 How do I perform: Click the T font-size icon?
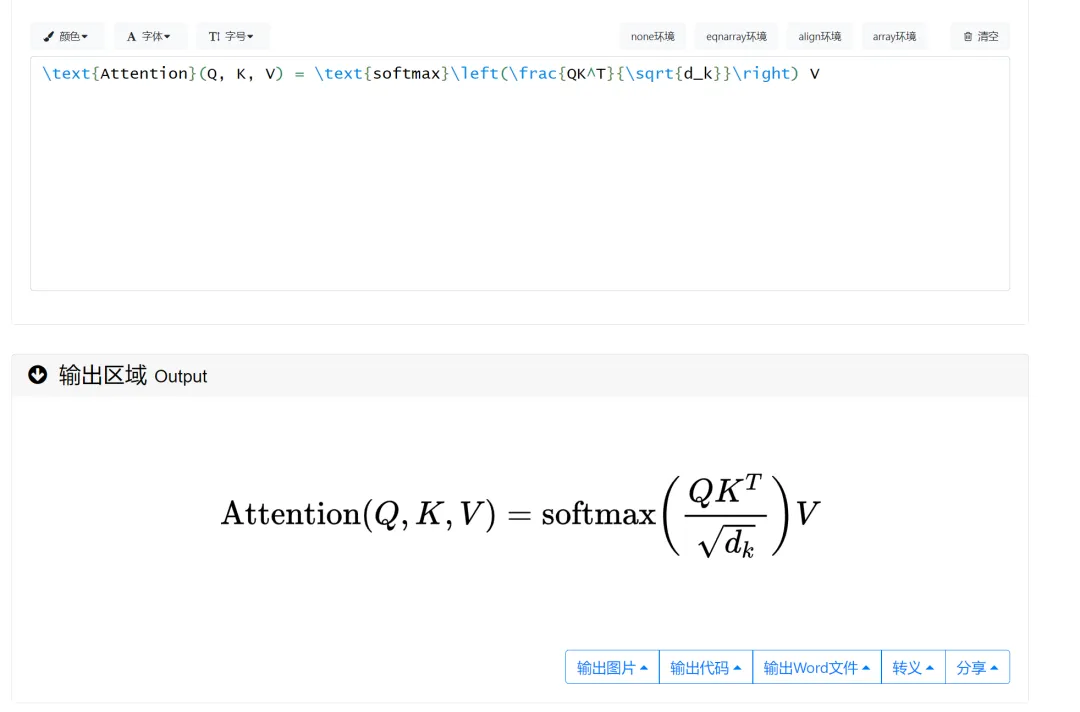pyautogui.click(x=214, y=37)
